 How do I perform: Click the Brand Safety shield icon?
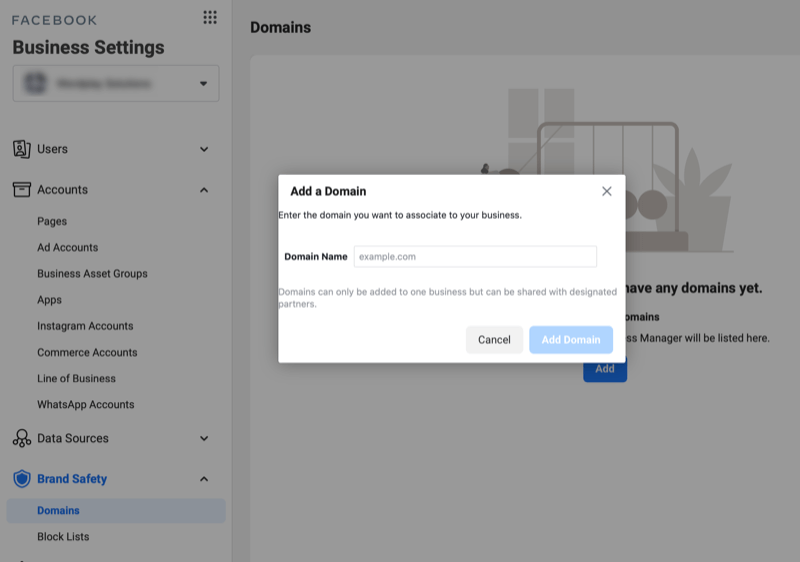[x=21, y=479]
